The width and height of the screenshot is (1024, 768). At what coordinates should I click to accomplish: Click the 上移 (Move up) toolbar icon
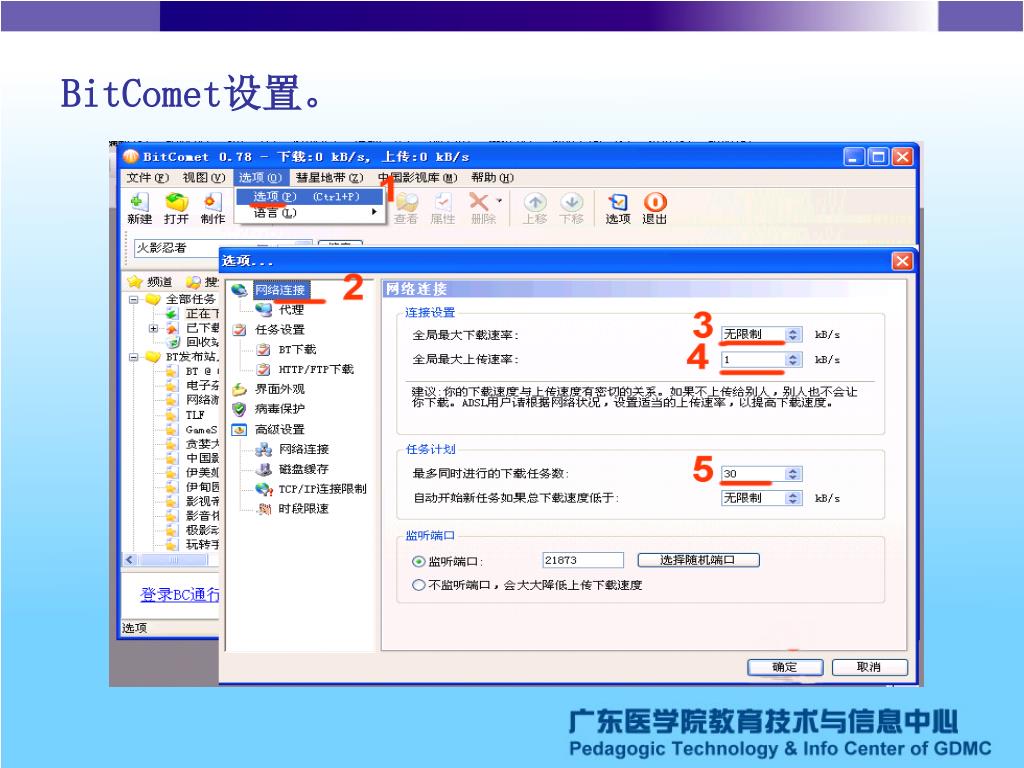[x=535, y=209]
